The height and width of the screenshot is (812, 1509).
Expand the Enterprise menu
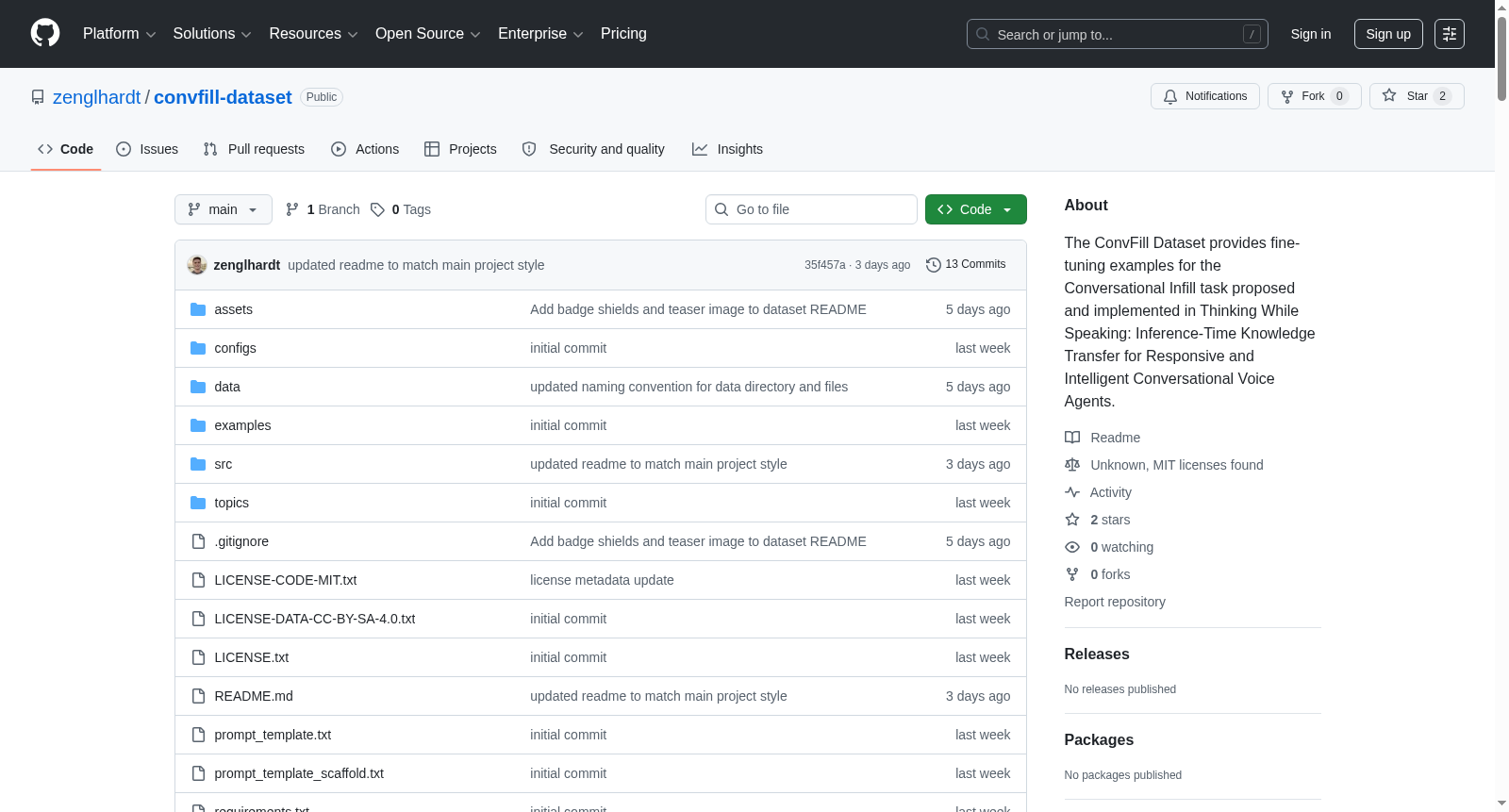(x=540, y=34)
